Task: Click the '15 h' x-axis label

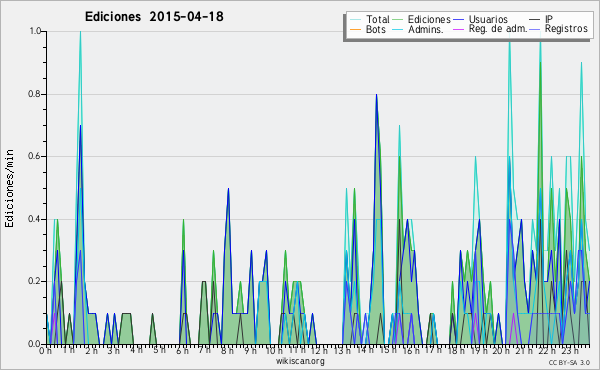Action: click(x=388, y=350)
